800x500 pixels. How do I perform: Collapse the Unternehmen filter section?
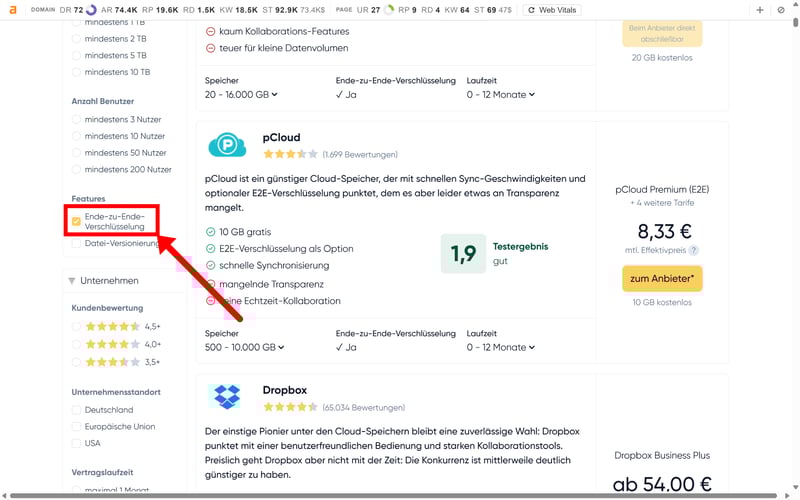pos(73,281)
